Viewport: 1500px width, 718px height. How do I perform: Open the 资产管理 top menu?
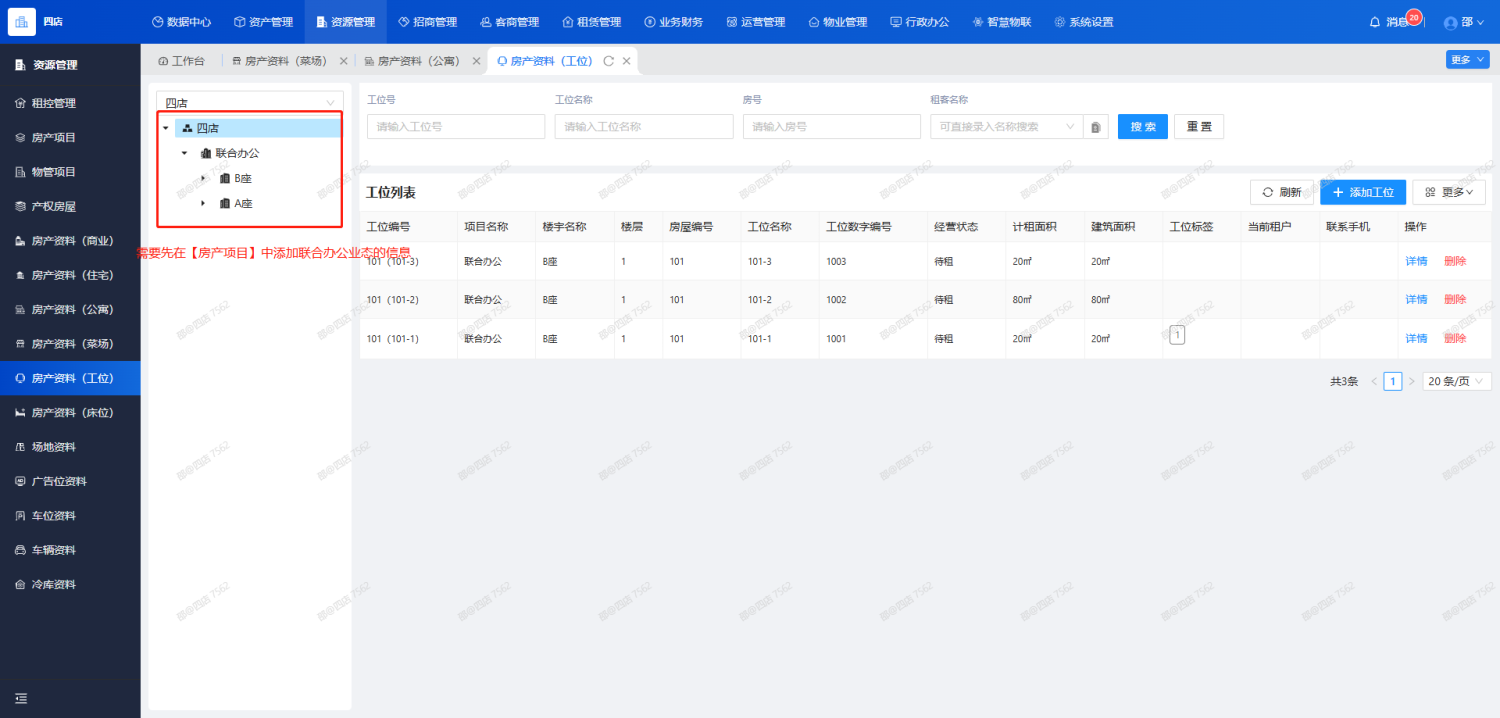263,22
